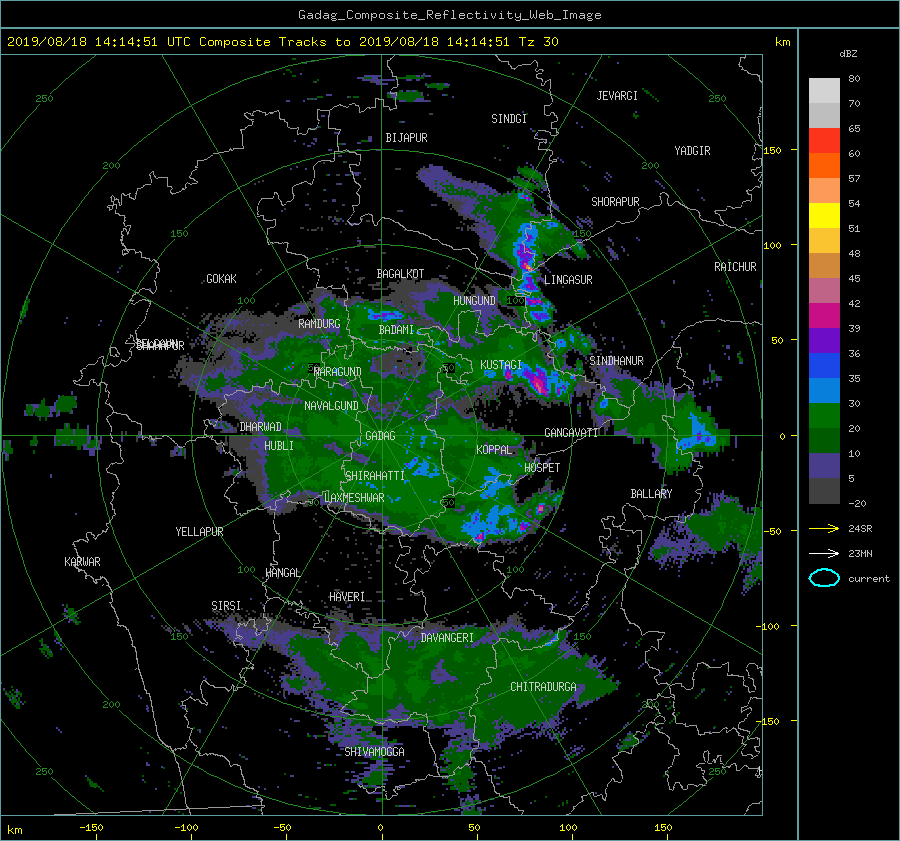Viewport: 900px width, 841px height.
Task: Click the BIJAPUR city label
Action: pos(406,138)
